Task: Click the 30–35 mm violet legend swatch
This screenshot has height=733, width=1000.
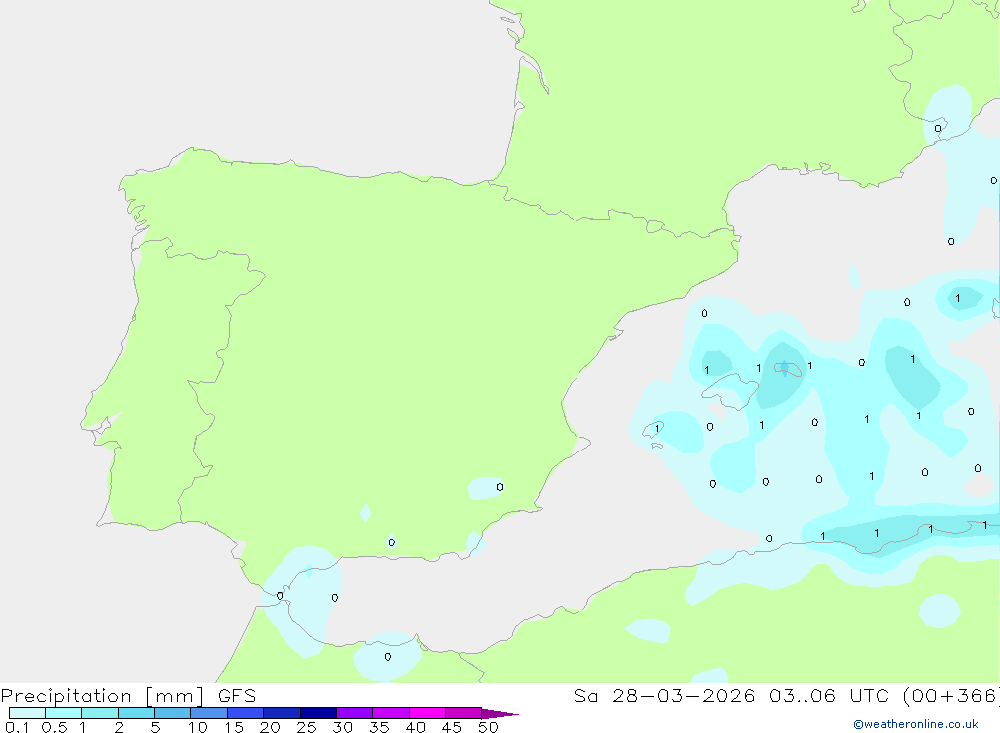Action: click(x=355, y=713)
